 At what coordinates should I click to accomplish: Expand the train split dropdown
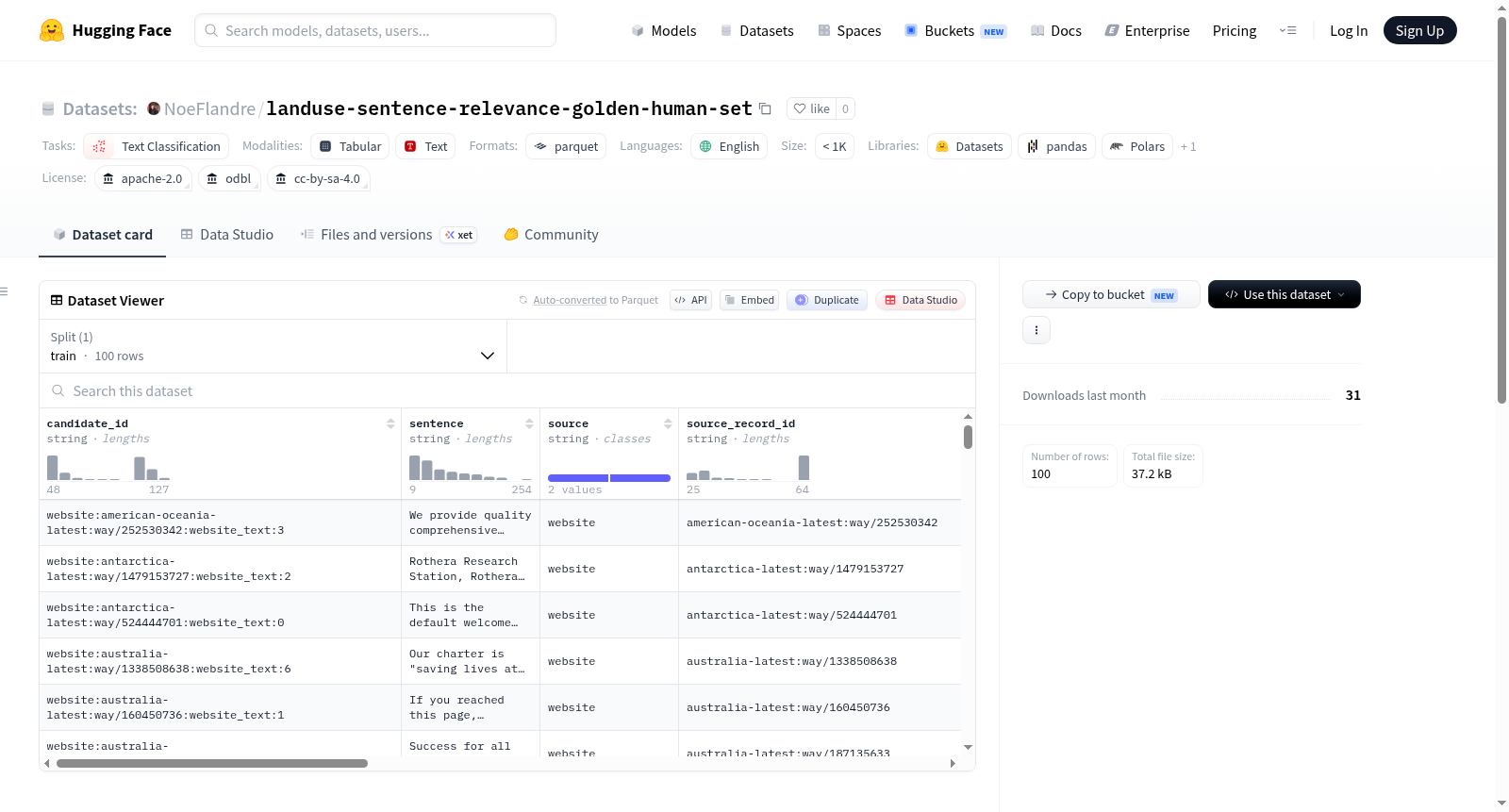click(273, 346)
